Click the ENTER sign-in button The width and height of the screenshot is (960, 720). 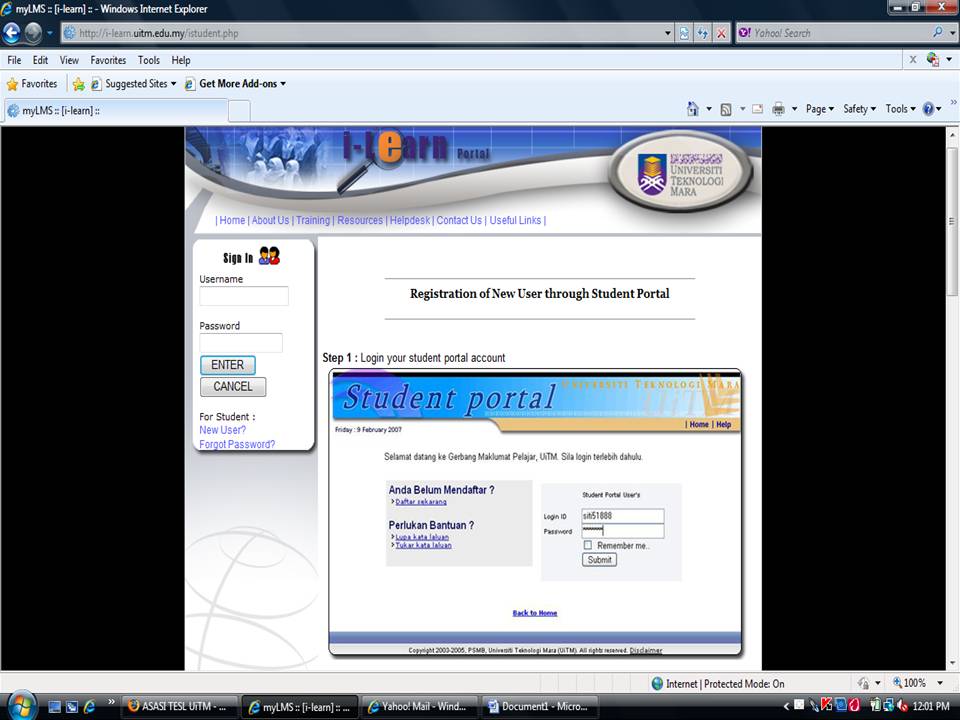tap(228, 365)
